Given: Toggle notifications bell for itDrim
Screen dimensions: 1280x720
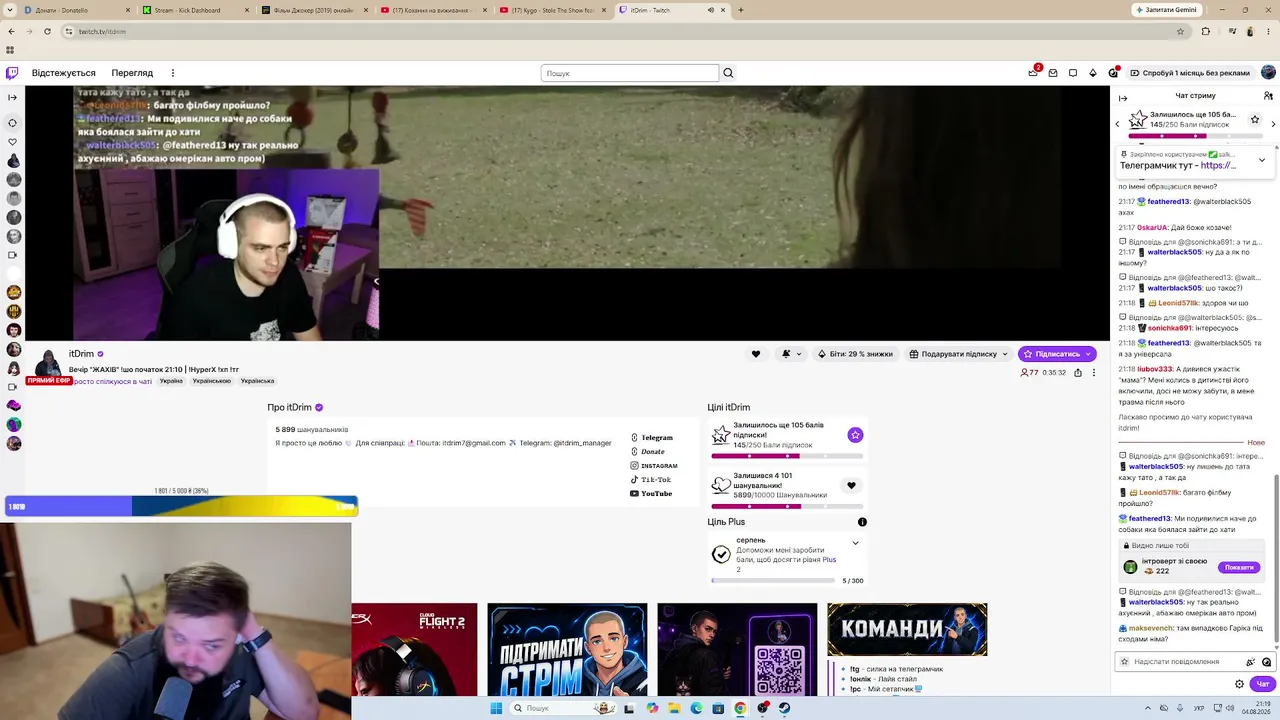Looking at the screenshot, I should [x=790, y=354].
